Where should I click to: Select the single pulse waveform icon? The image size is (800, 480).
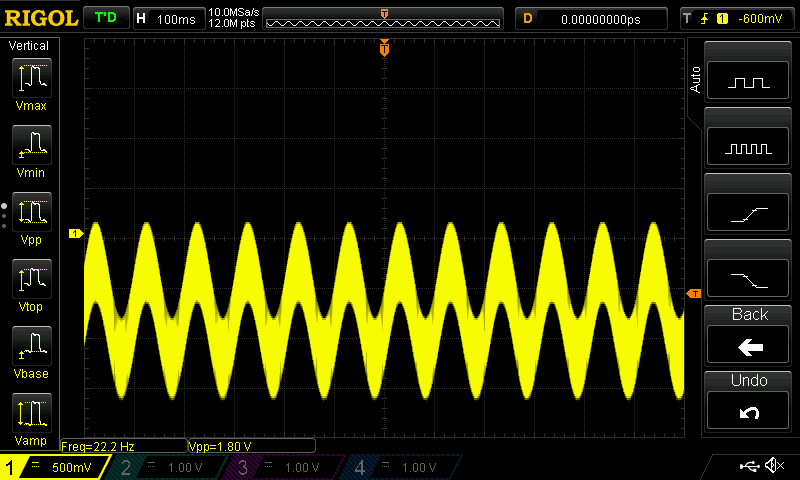[x=748, y=82]
